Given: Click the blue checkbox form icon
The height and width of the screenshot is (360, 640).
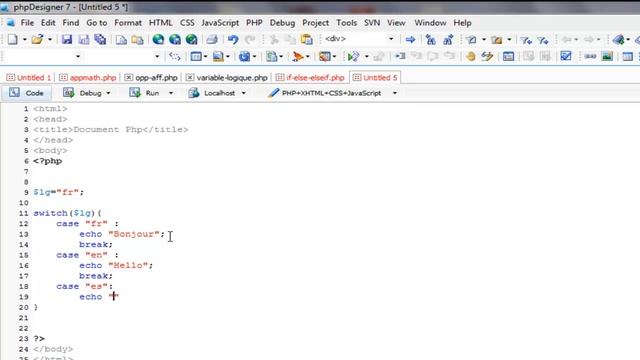Looking at the screenshot, I should (x=566, y=56).
